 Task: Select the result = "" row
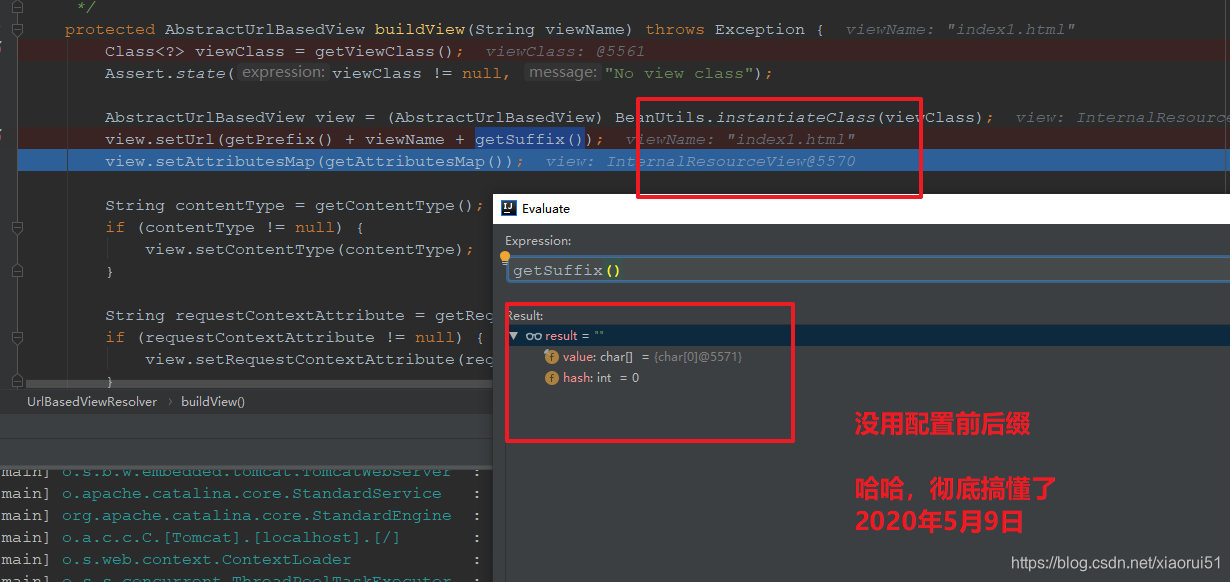point(868,336)
